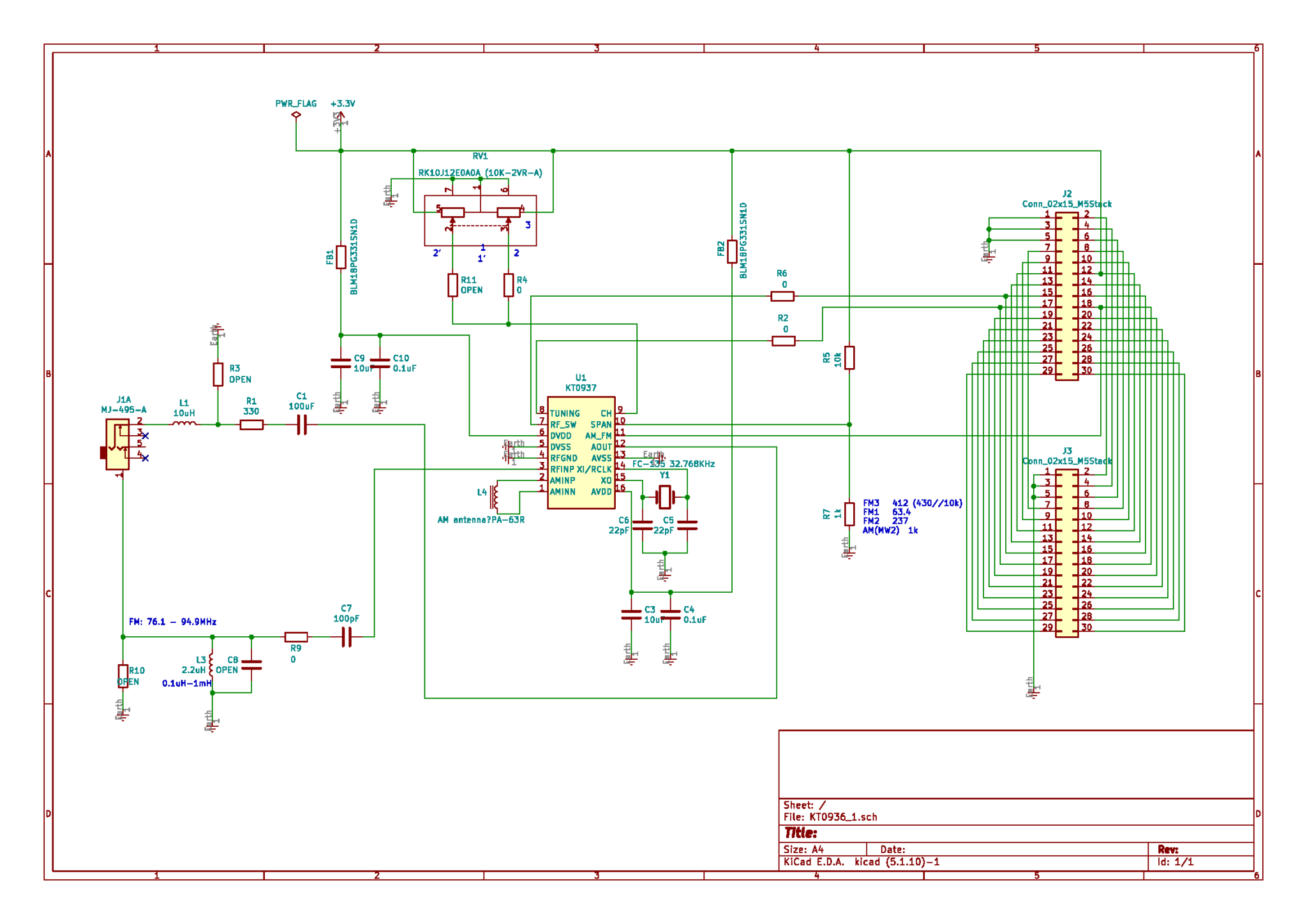Select inductor L3 2.2uH symbol
The width and height of the screenshot is (1307, 924).
212,664
